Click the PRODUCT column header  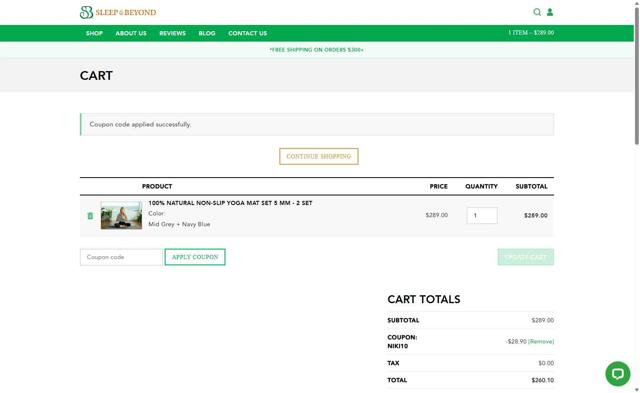(x=157, y=187)
